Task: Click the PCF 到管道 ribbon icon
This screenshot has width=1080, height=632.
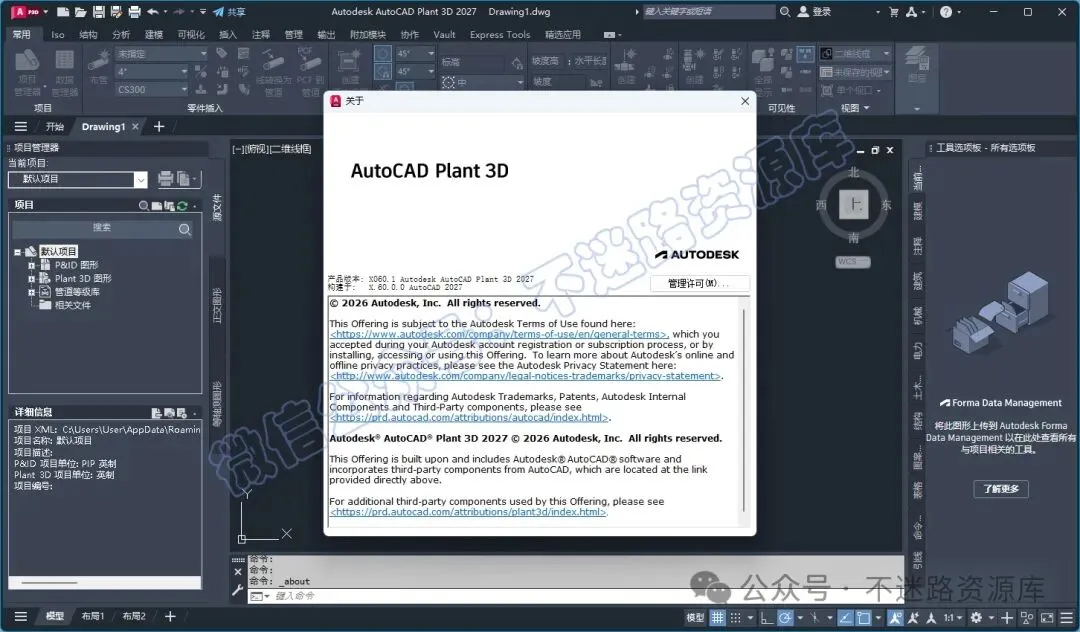Action: (x=311, y=72)
